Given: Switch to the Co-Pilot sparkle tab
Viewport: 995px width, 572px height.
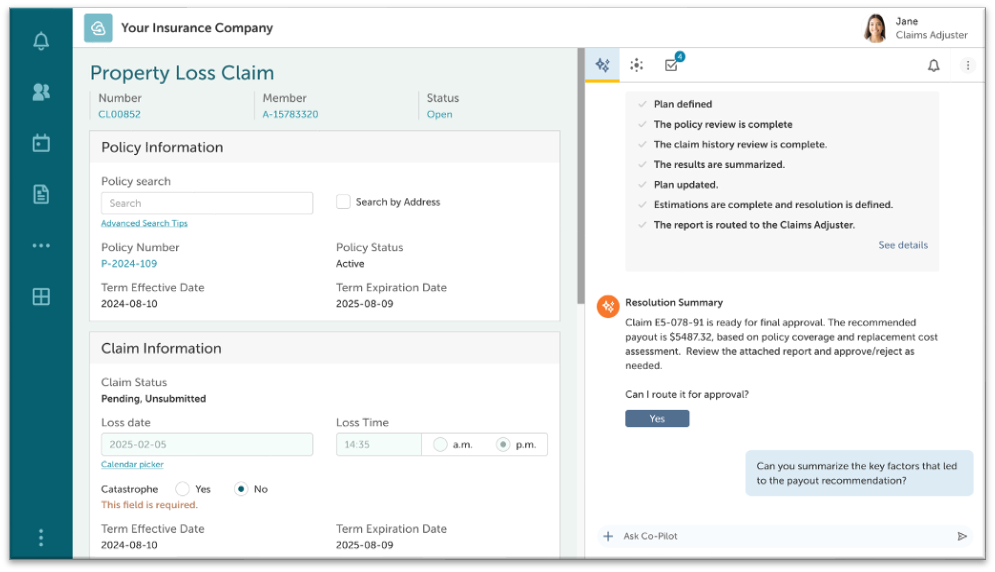Looking at the screenshot, I should click(602, 65).
